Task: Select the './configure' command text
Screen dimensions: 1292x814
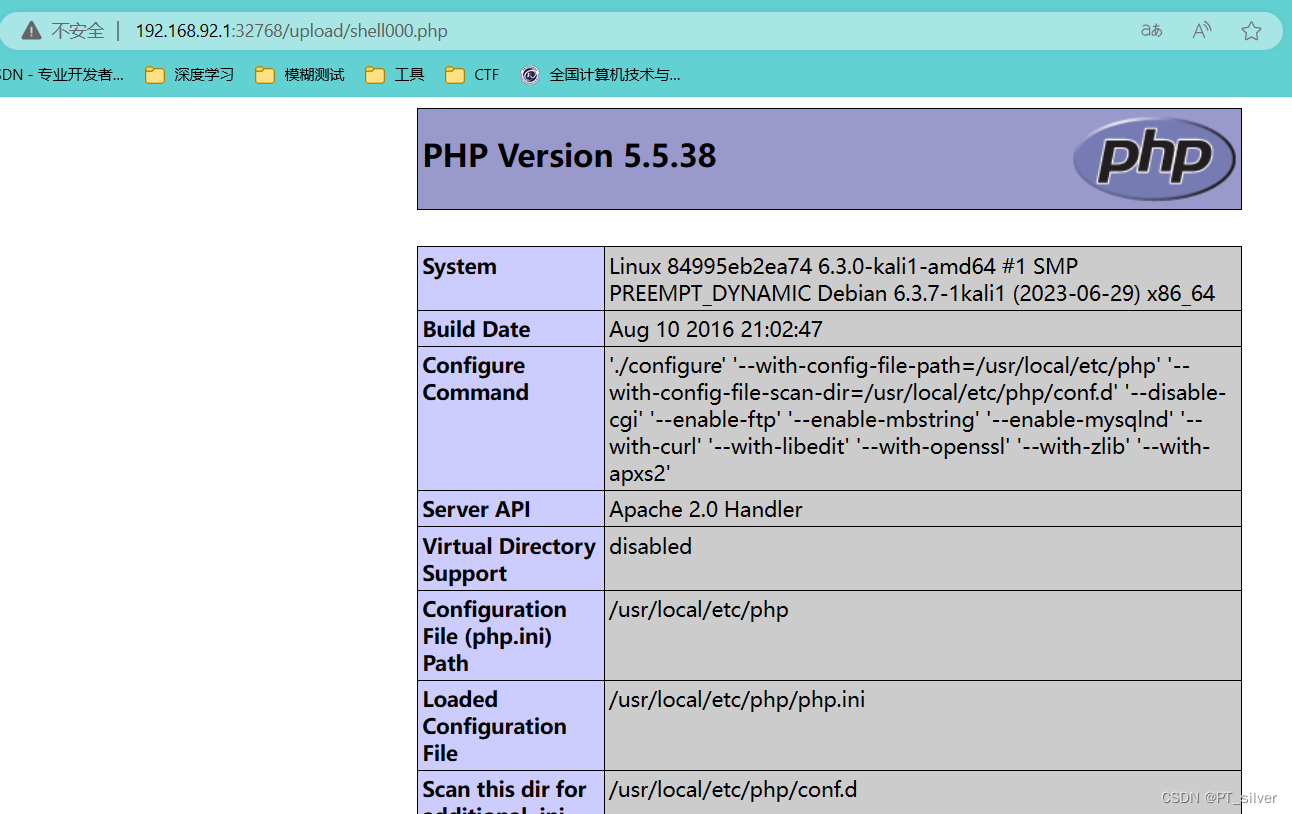Action: coord(917,419)
